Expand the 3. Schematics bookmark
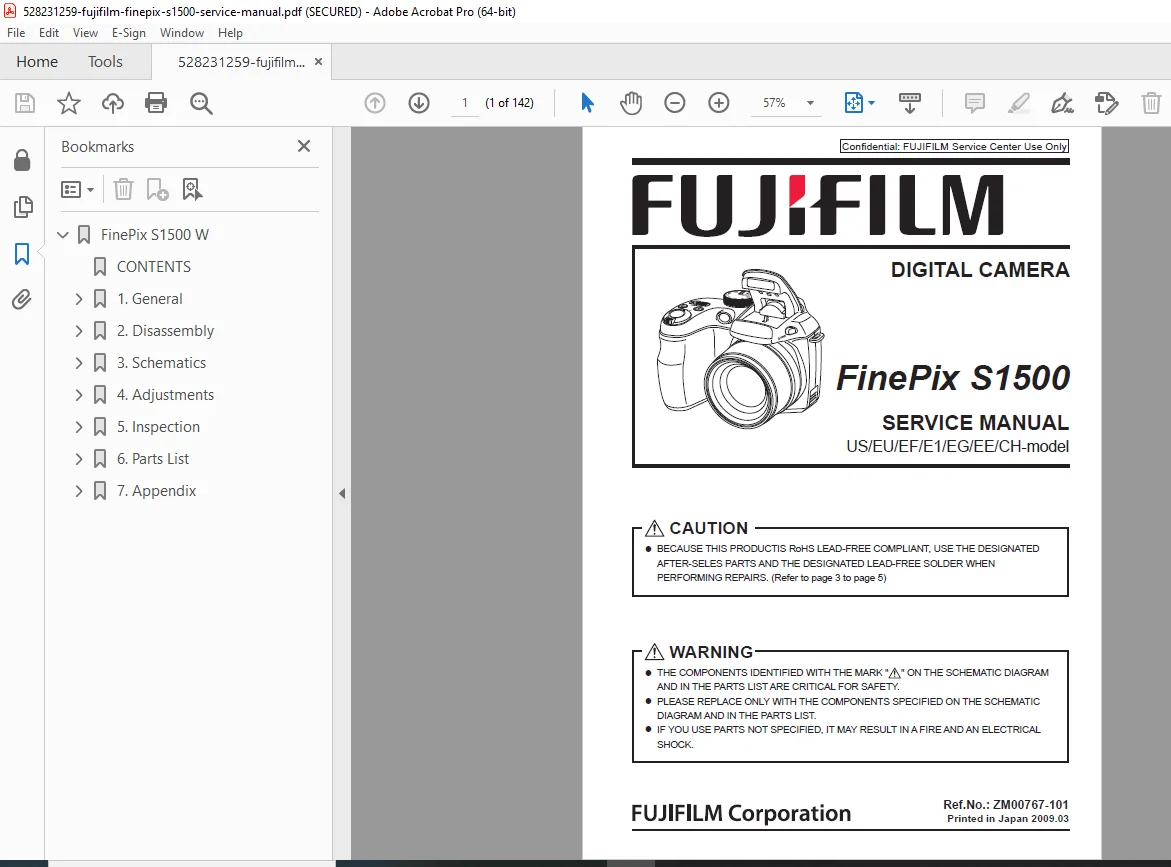 tap(79, 363)
